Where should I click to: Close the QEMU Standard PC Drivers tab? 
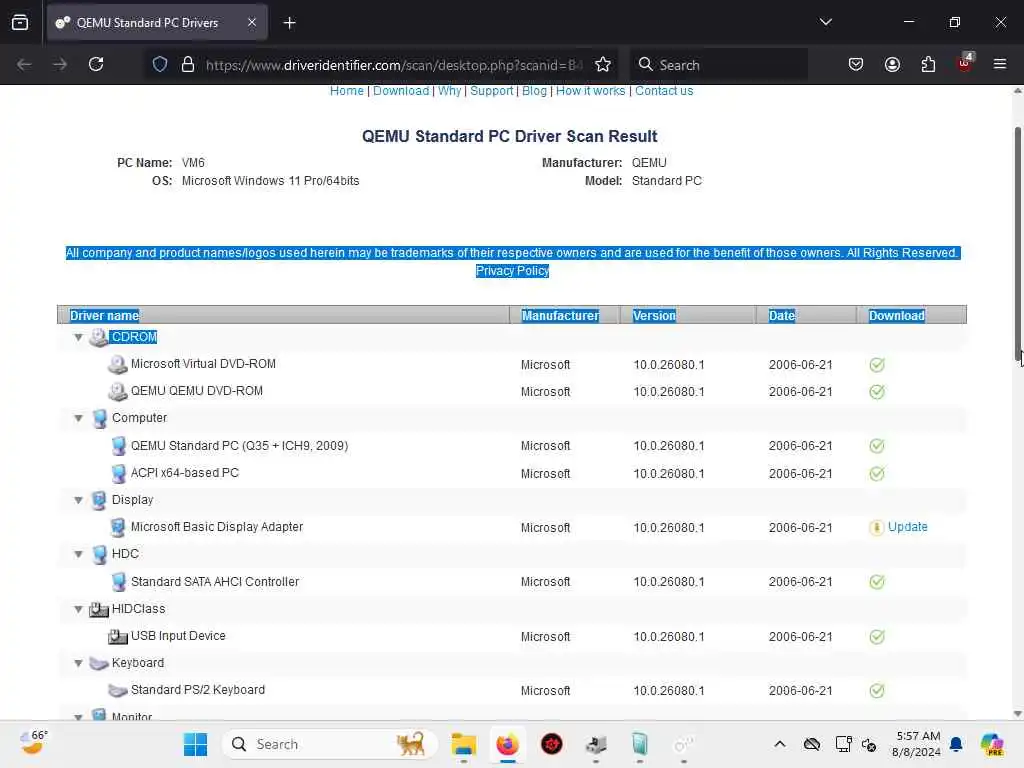(252, 22)
